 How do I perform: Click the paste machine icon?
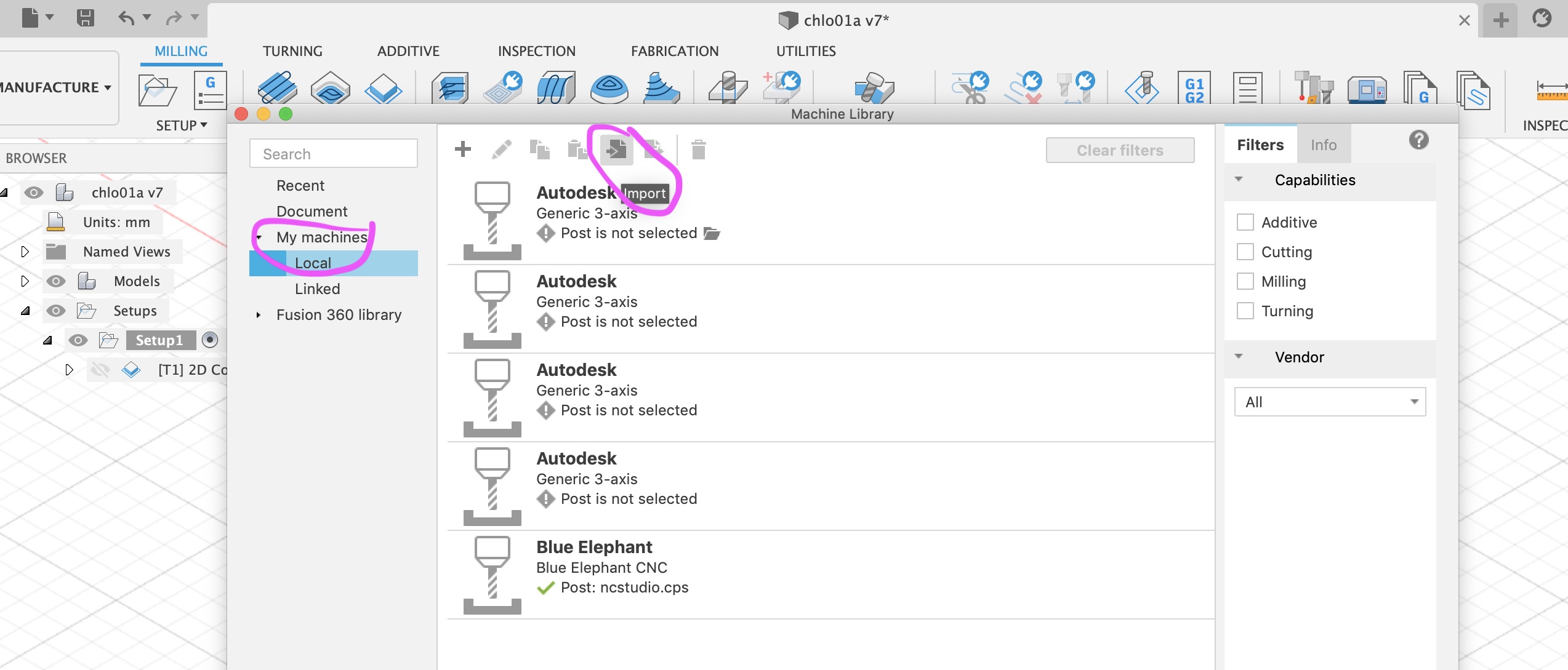click(577, 150)
